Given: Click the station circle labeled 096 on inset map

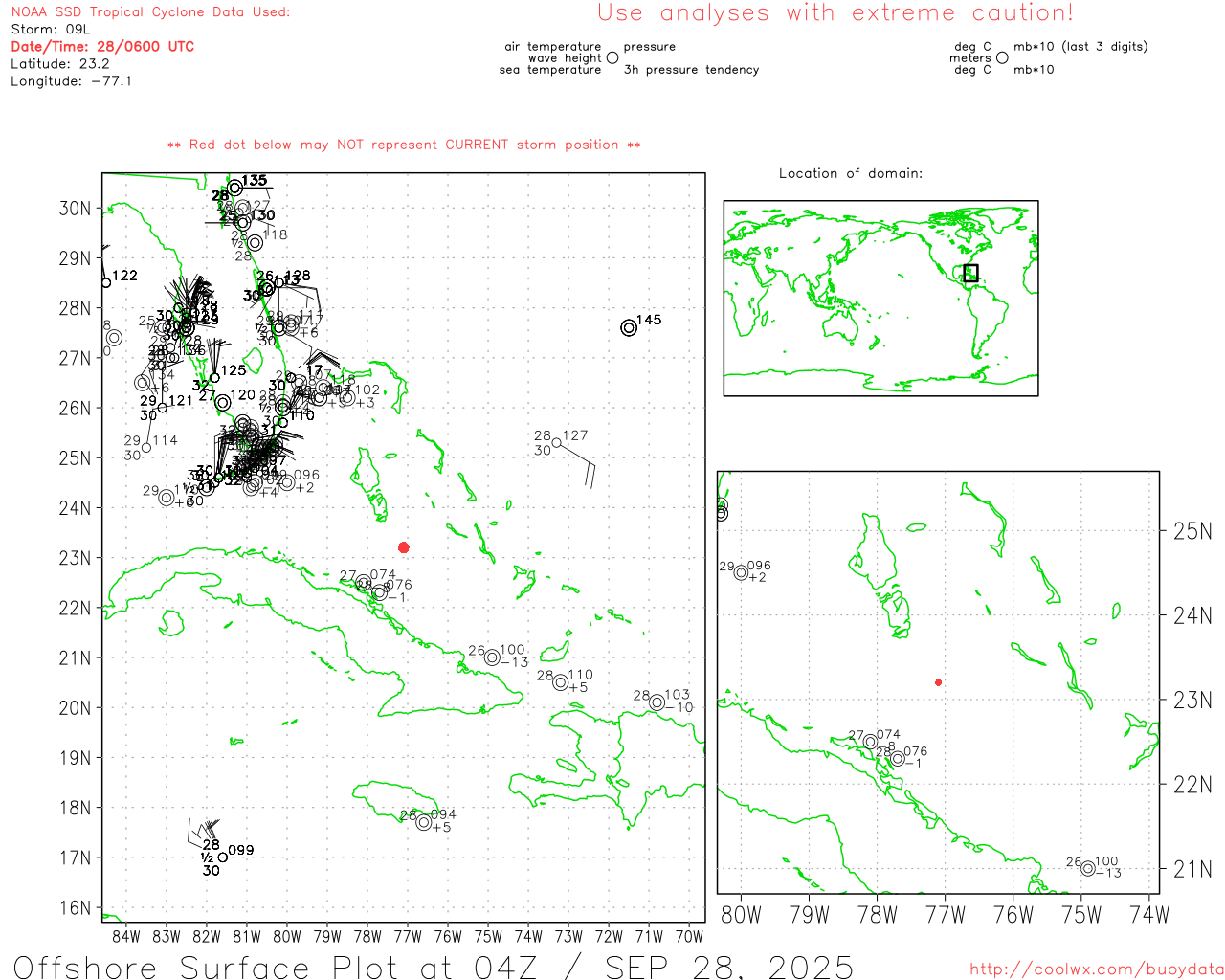Looking at the screenshot, I should click(741, 573).
